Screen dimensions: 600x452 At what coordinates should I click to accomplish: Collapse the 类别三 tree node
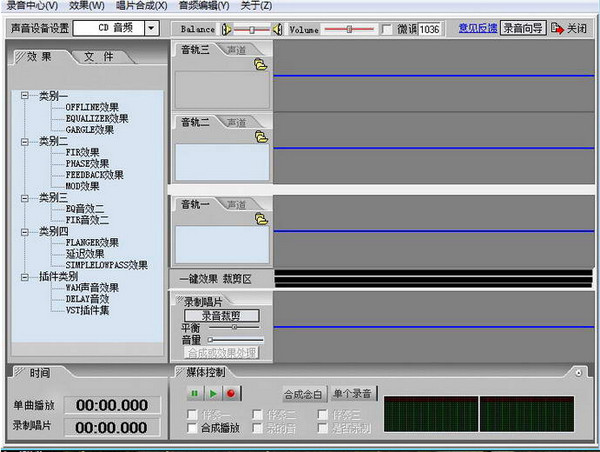click(x=24, y=198)
